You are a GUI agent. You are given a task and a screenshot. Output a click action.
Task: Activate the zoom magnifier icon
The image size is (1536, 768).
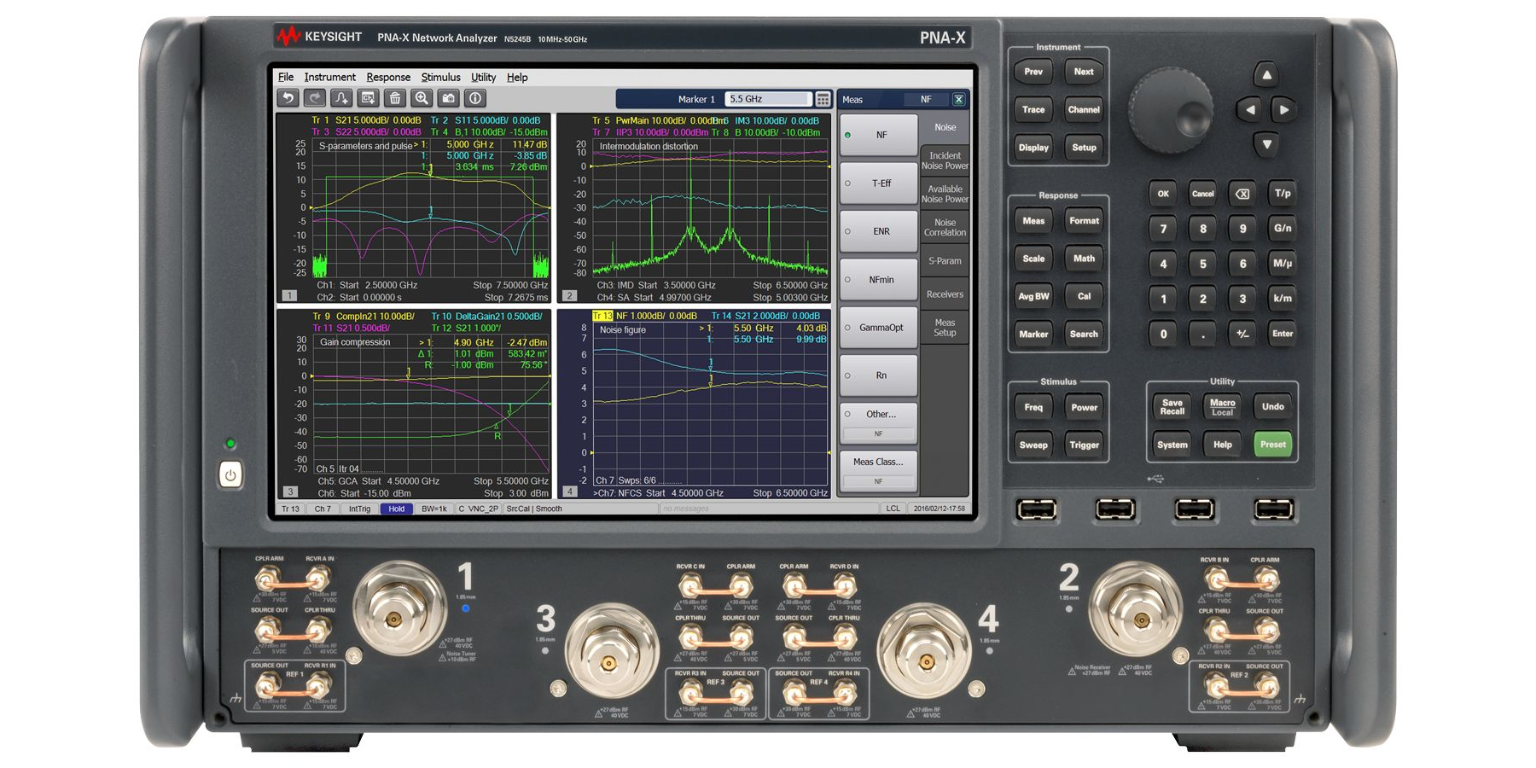pos(421,98)
